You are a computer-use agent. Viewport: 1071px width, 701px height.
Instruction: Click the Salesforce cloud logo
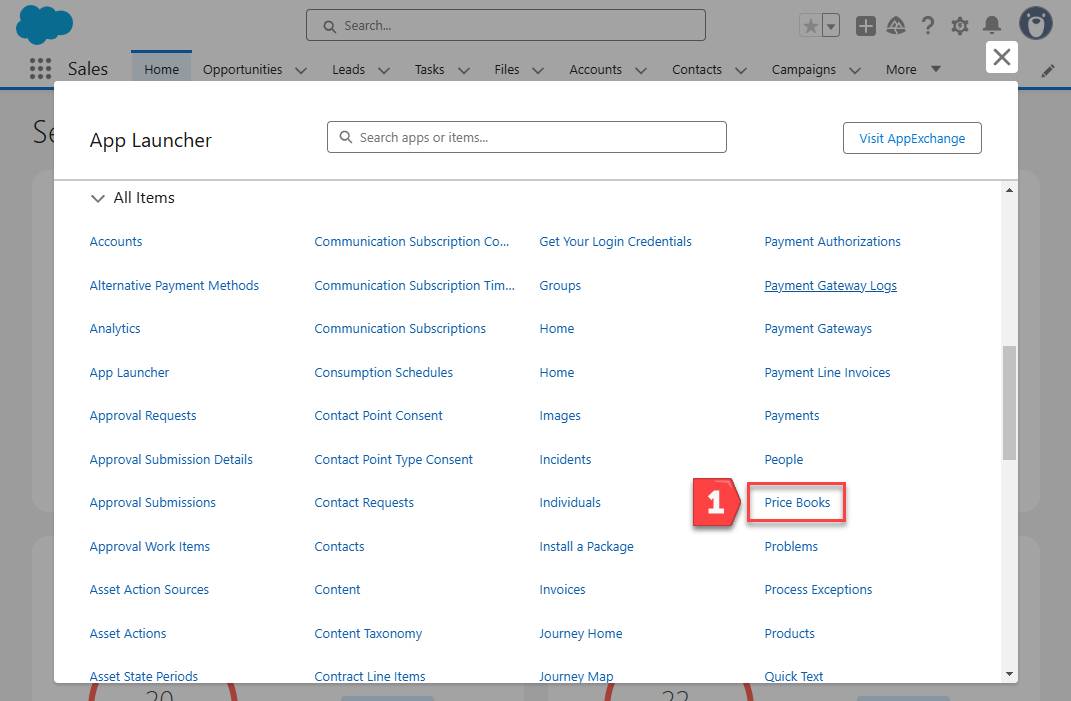[x=44, y=24]
